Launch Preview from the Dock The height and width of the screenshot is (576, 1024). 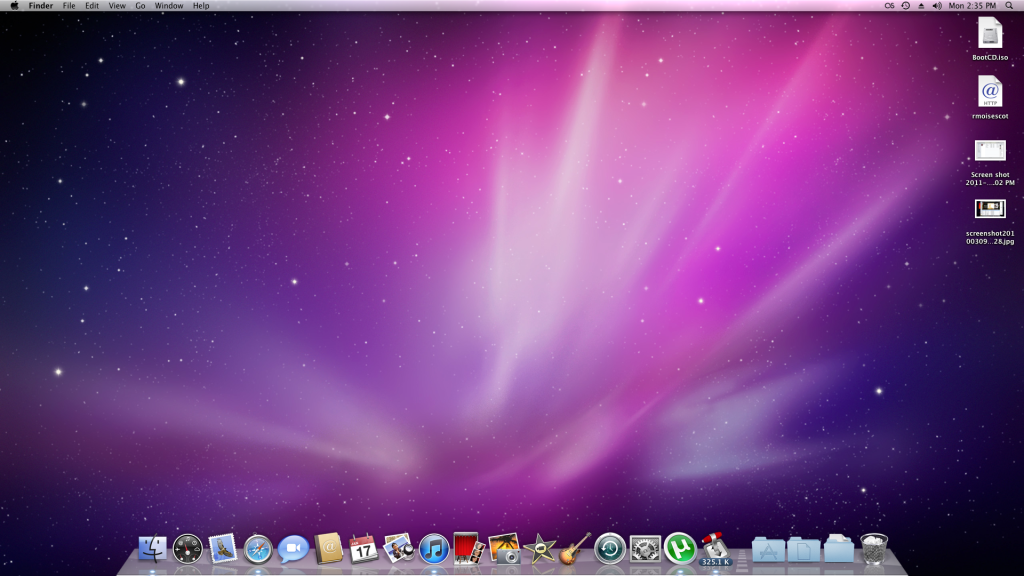click(x=399, y=549)
